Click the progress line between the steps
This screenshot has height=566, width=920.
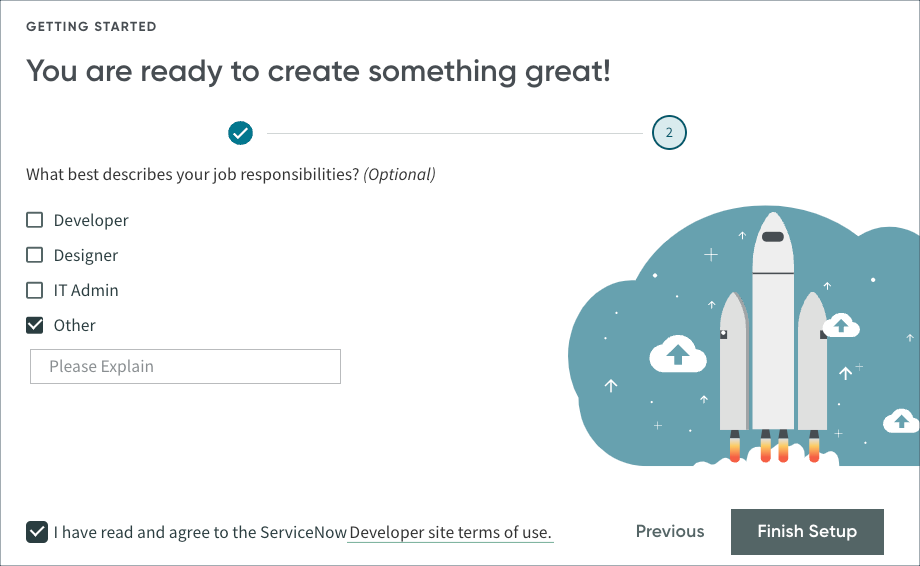point(454,132)
